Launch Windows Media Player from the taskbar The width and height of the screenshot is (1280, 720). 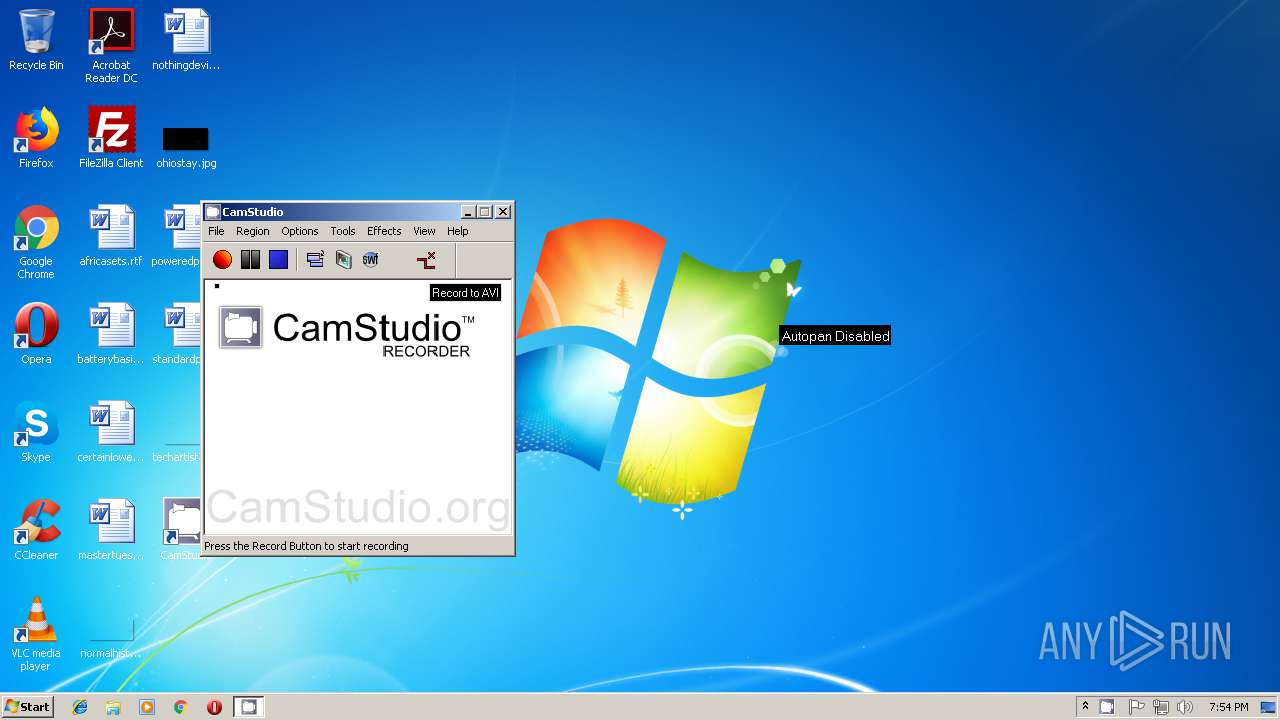coord(147,707)
